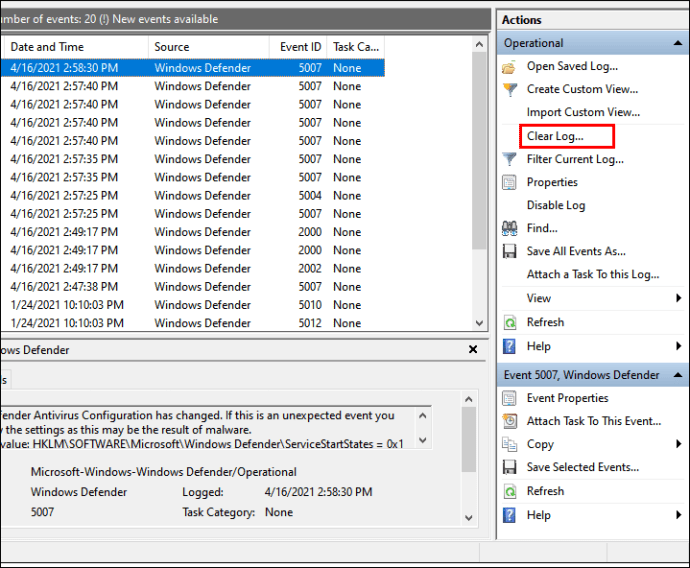Image resolution: width=690 pixels, height=568 pixels.
Task: Click the event description box scroll-down arrow
Action: point(423,440)
